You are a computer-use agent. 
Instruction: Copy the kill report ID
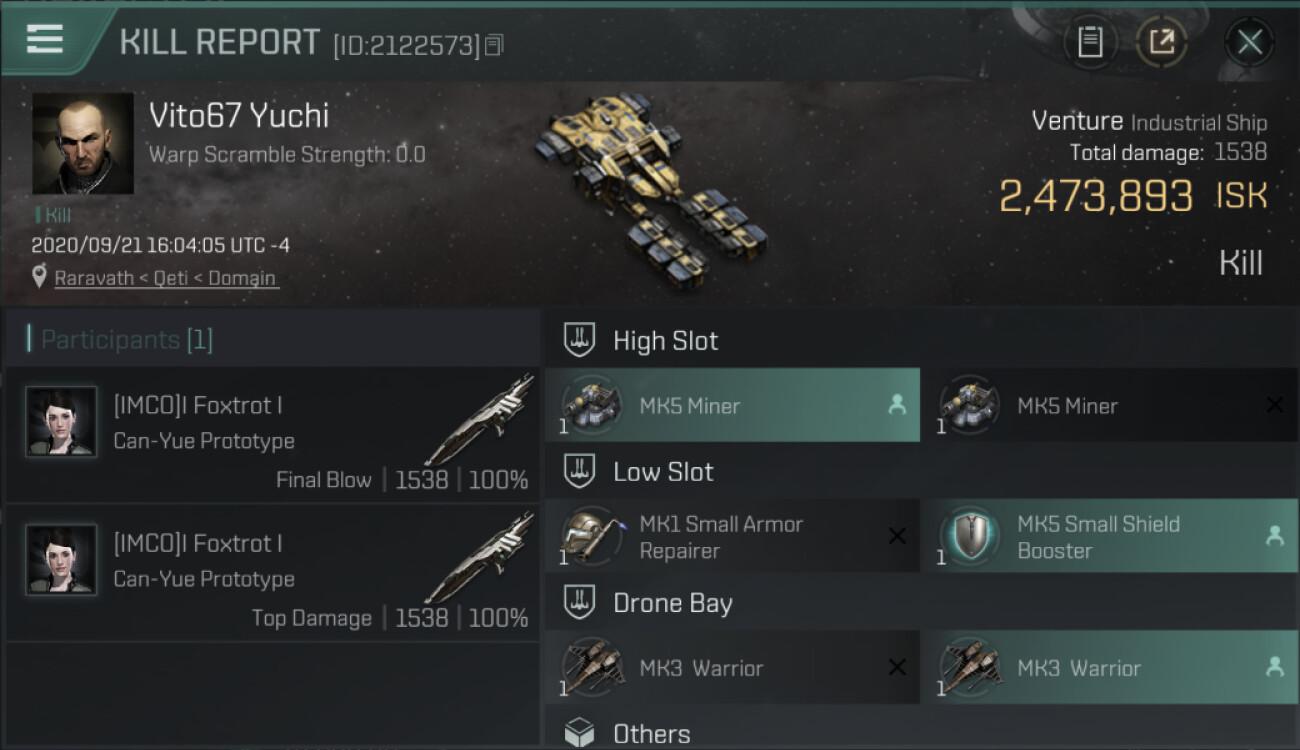click(494, 45)
